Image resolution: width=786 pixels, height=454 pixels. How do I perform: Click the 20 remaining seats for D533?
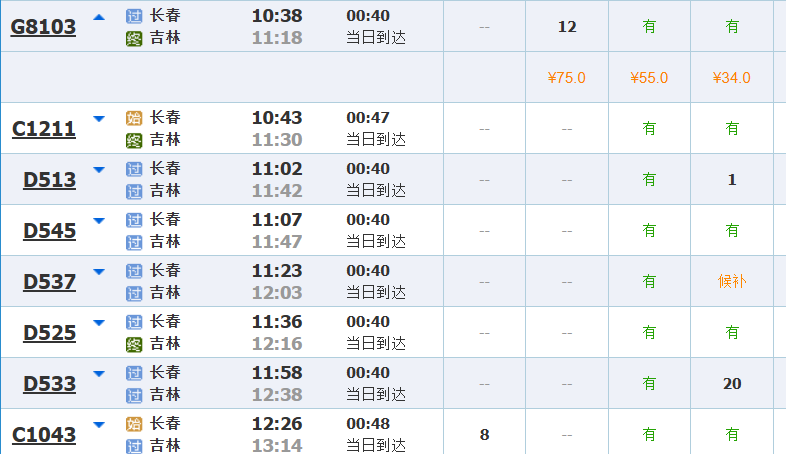(x=732, y=383)
